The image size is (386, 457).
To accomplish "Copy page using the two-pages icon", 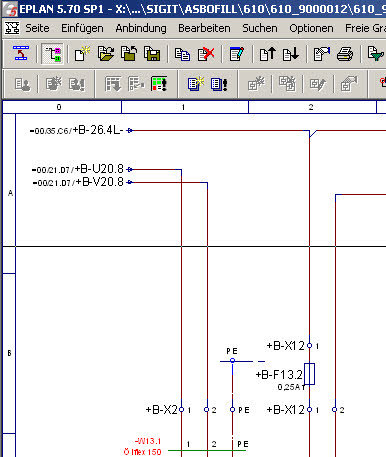I will (x=182, y=54).
